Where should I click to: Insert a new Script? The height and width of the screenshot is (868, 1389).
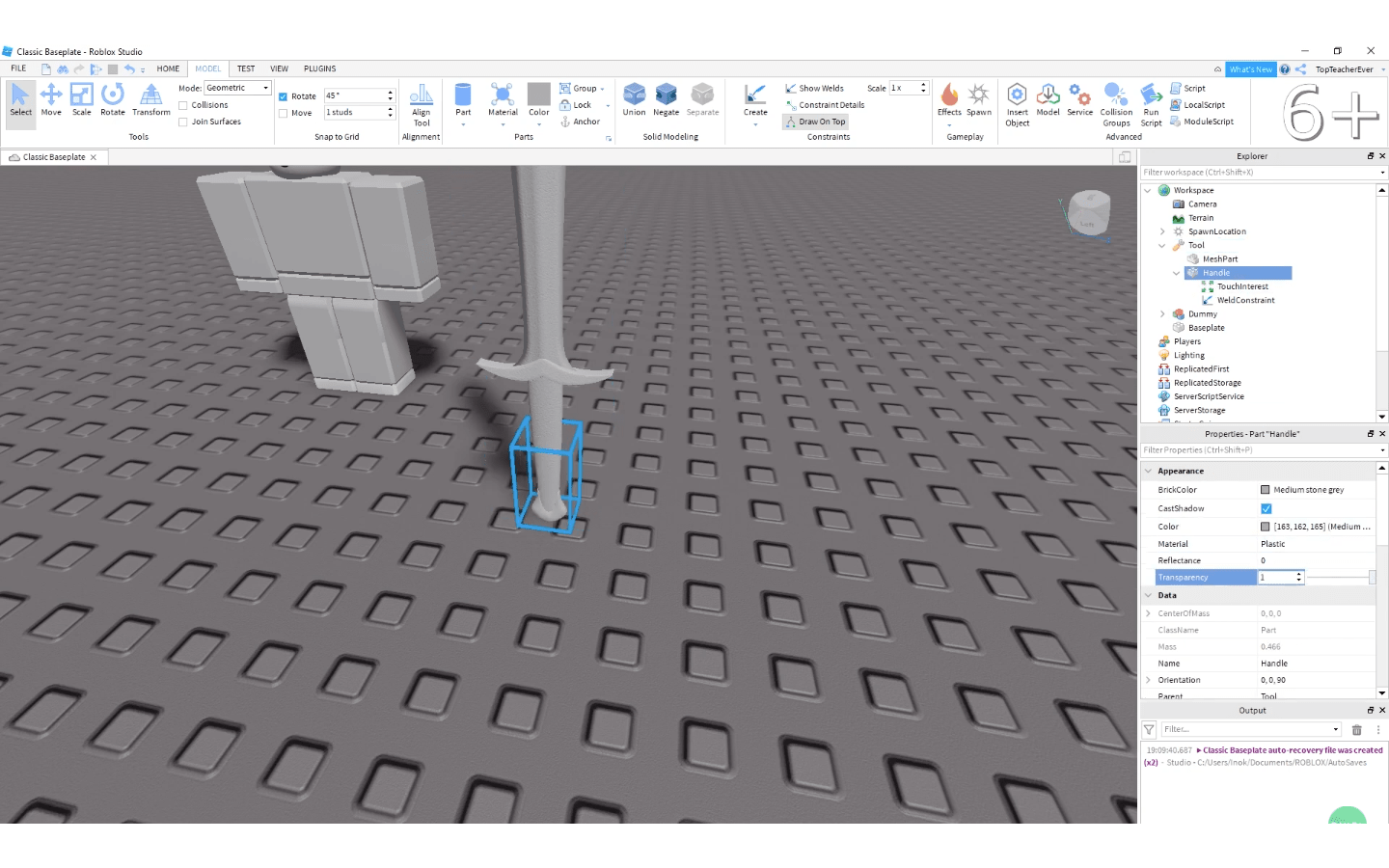tap(1187, 88)
